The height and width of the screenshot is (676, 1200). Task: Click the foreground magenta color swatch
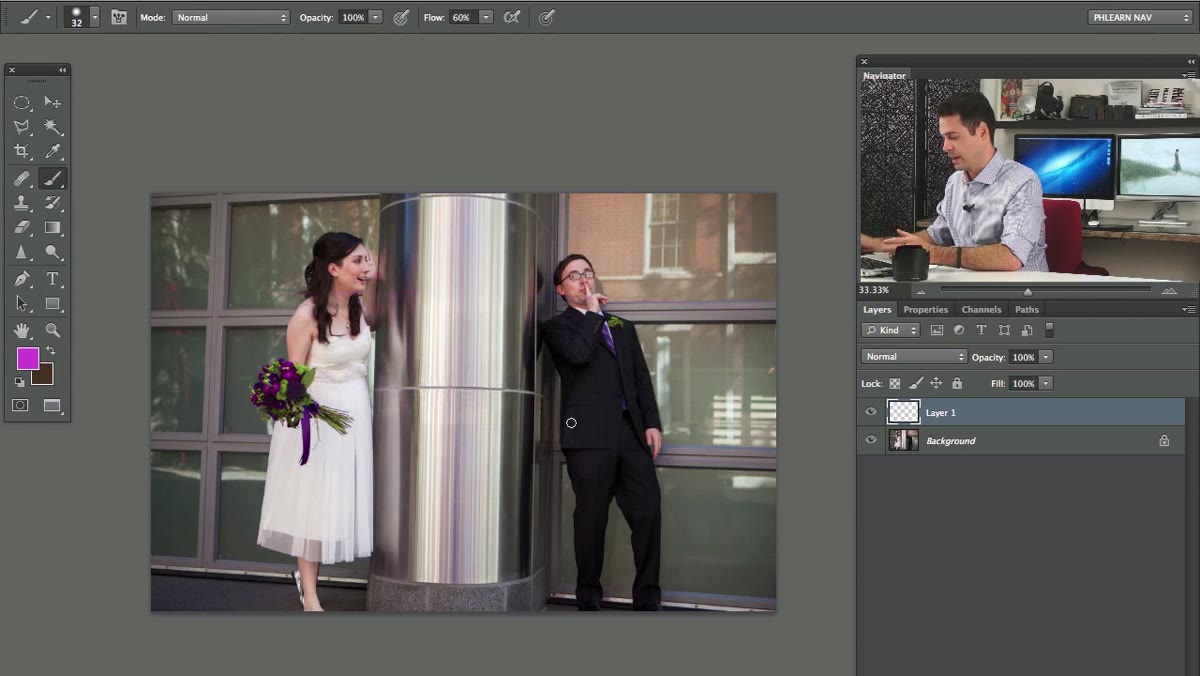(27, 358)
